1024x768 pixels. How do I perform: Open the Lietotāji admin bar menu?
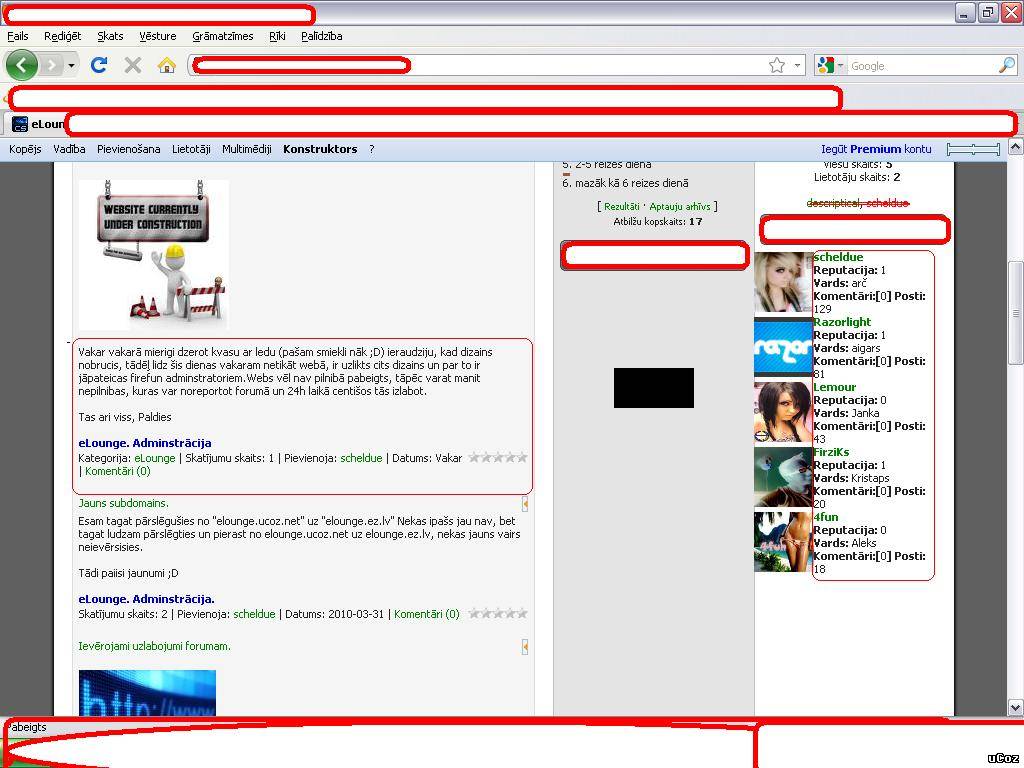tap(191, 149)
